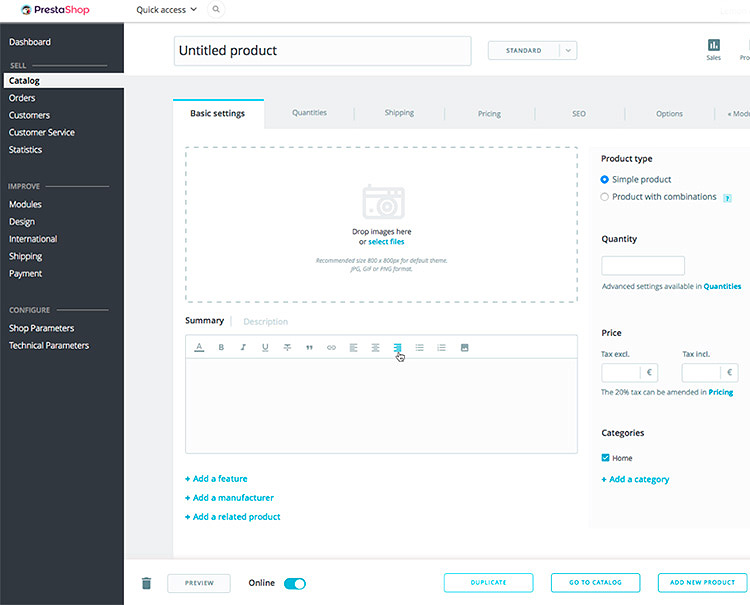Toggle the Online switch off
Viewport: 750px width, 605px height.
coord(295,583)
